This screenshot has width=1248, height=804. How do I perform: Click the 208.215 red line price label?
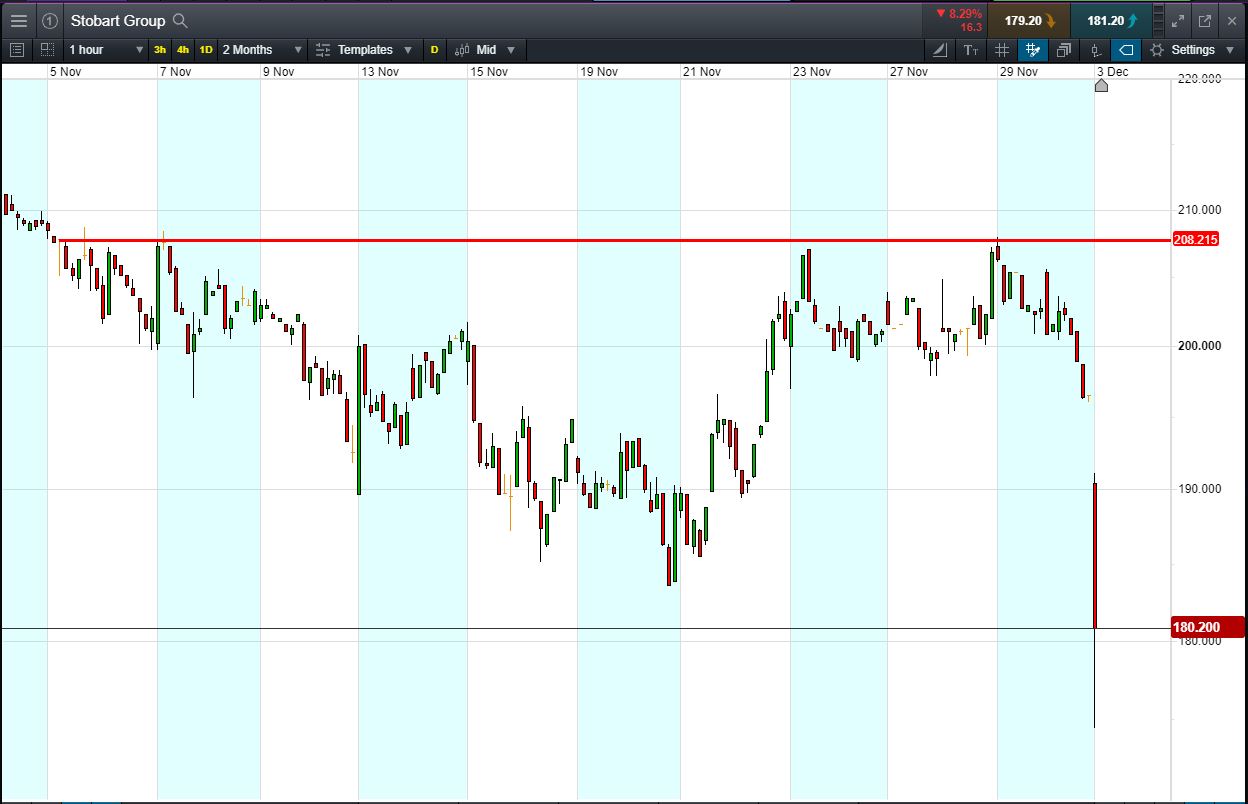(1195, 240)
